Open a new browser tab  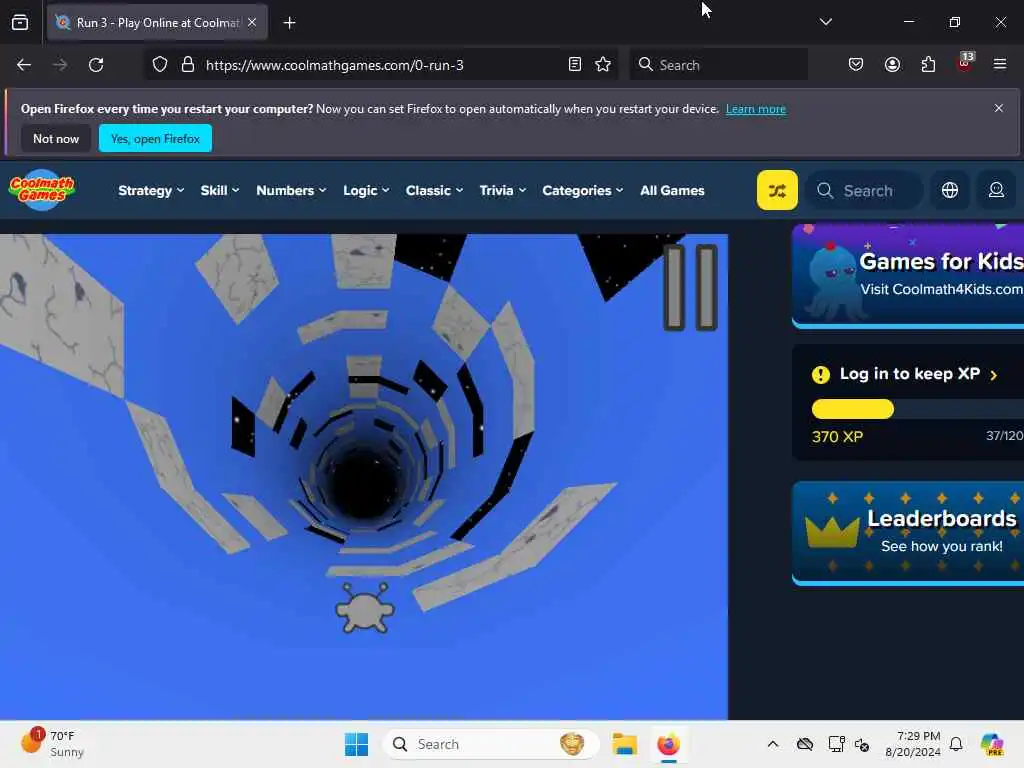pos(289,23)
